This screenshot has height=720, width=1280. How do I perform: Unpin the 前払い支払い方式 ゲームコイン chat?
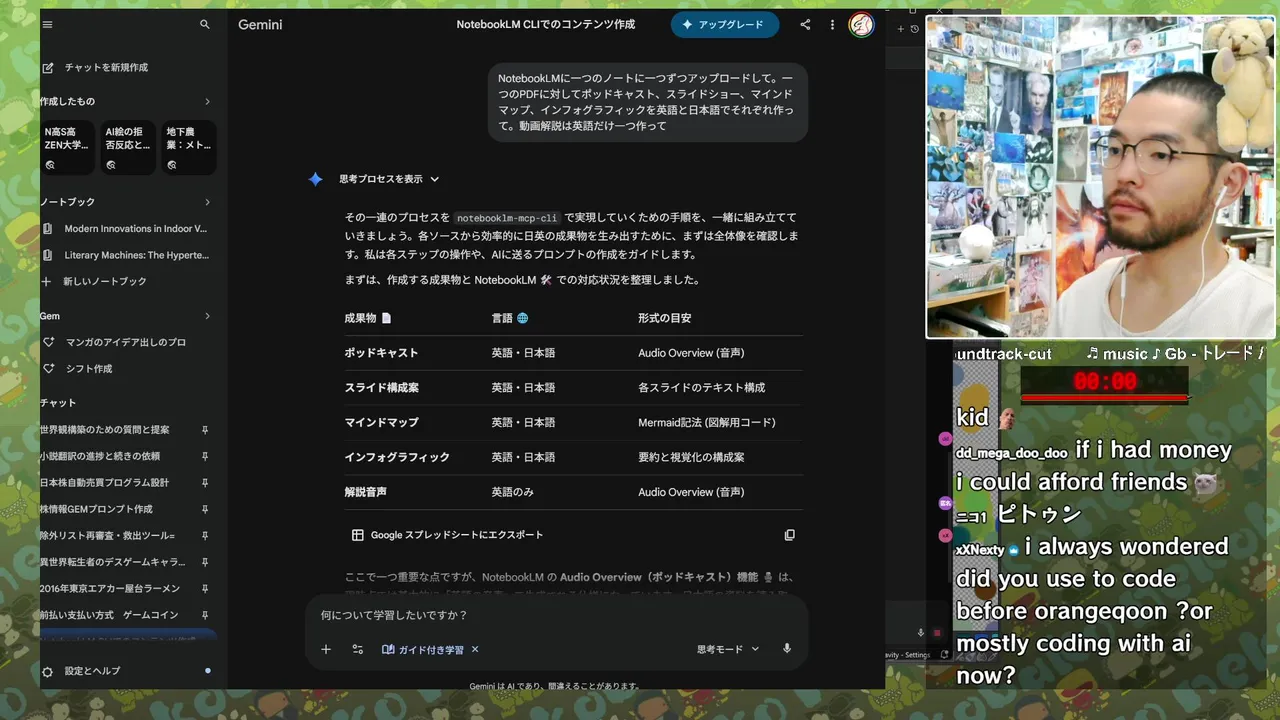[x=205, y=615]
